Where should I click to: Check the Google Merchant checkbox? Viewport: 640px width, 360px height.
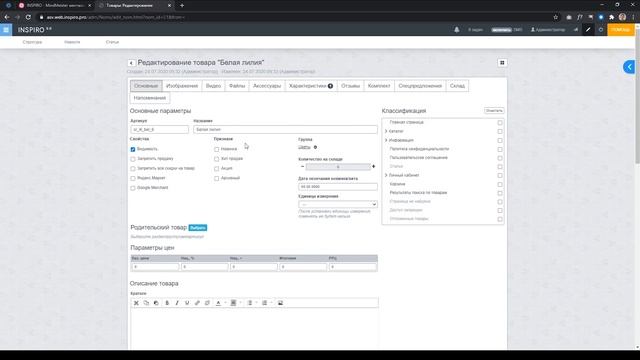pos(133,188)
